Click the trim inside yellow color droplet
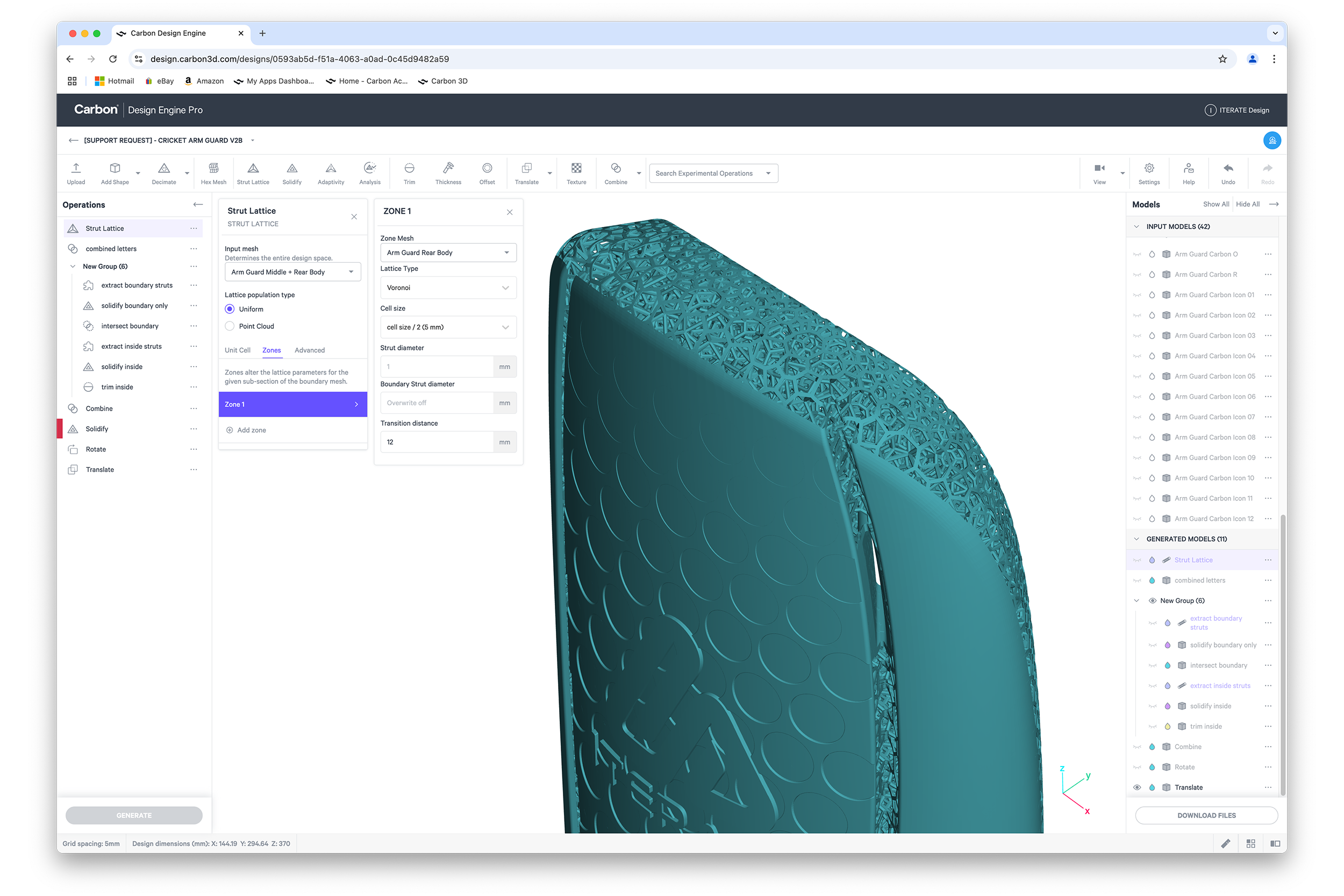This screenshot has height=896, width=1344. click(1168, 727)
